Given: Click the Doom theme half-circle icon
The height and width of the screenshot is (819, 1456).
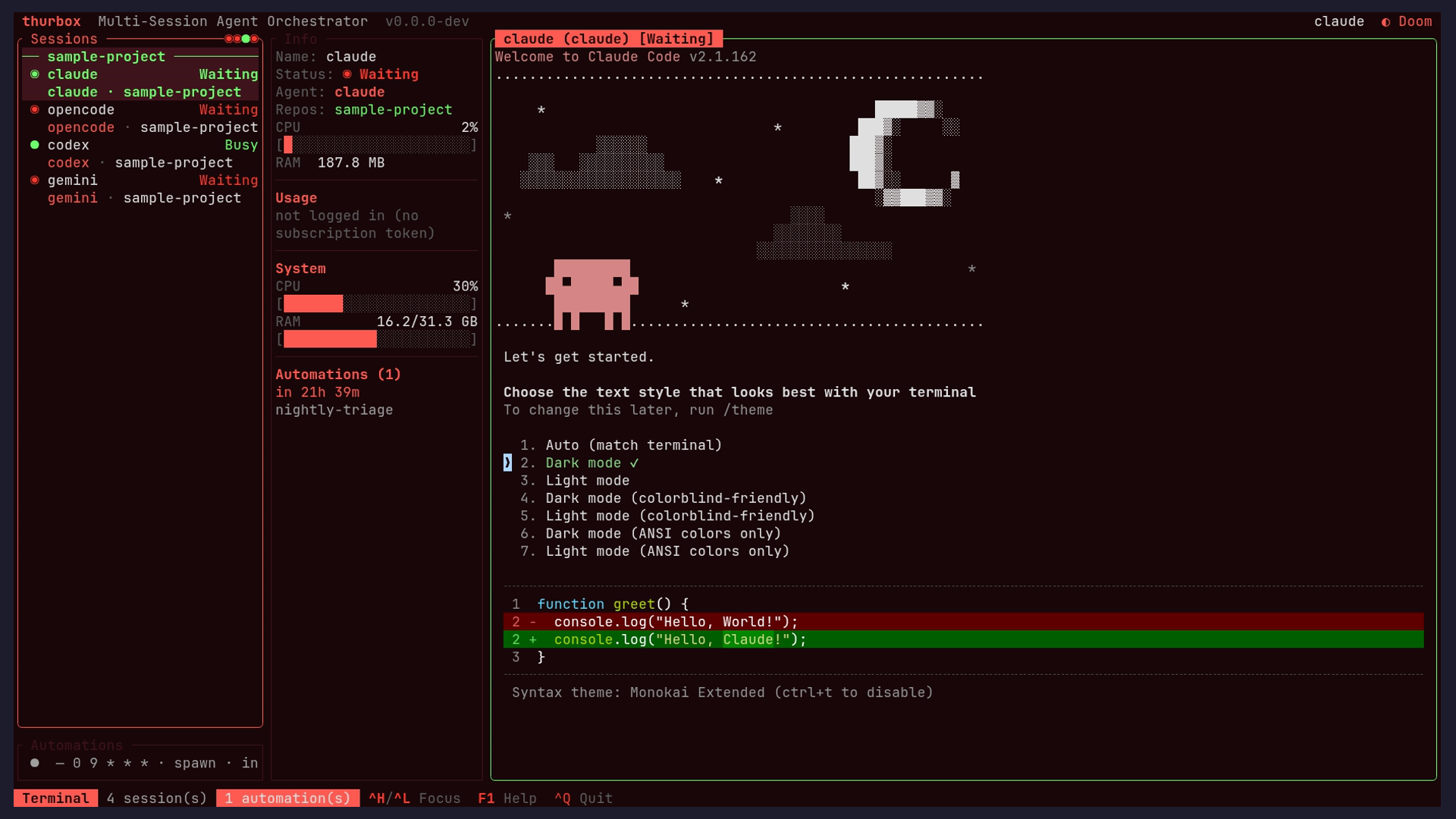Looking at the screenshot, I should 1385,22.
